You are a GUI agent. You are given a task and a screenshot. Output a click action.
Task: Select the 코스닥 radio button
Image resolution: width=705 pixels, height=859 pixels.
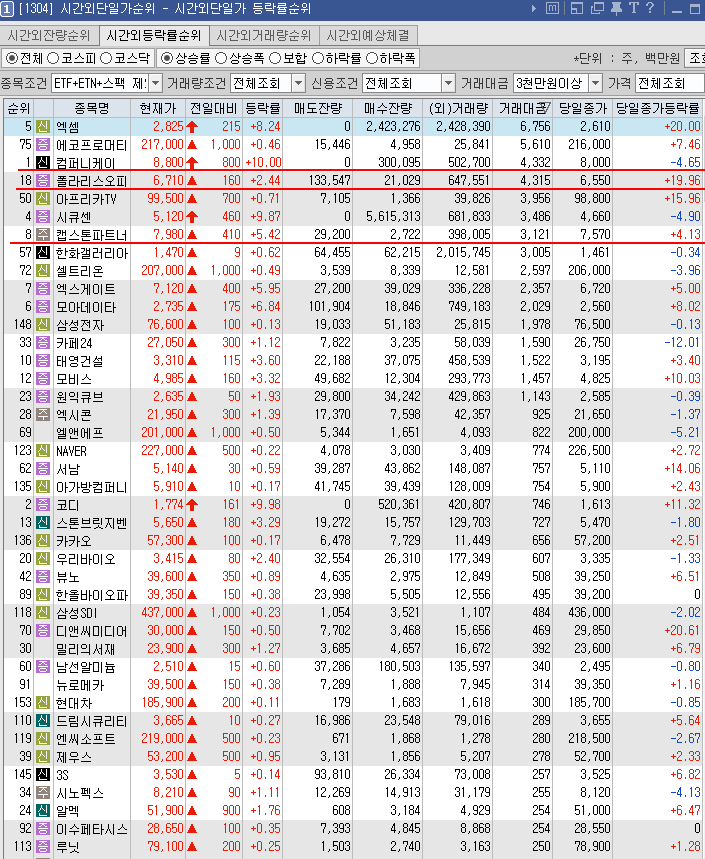[x=106, y=58]
